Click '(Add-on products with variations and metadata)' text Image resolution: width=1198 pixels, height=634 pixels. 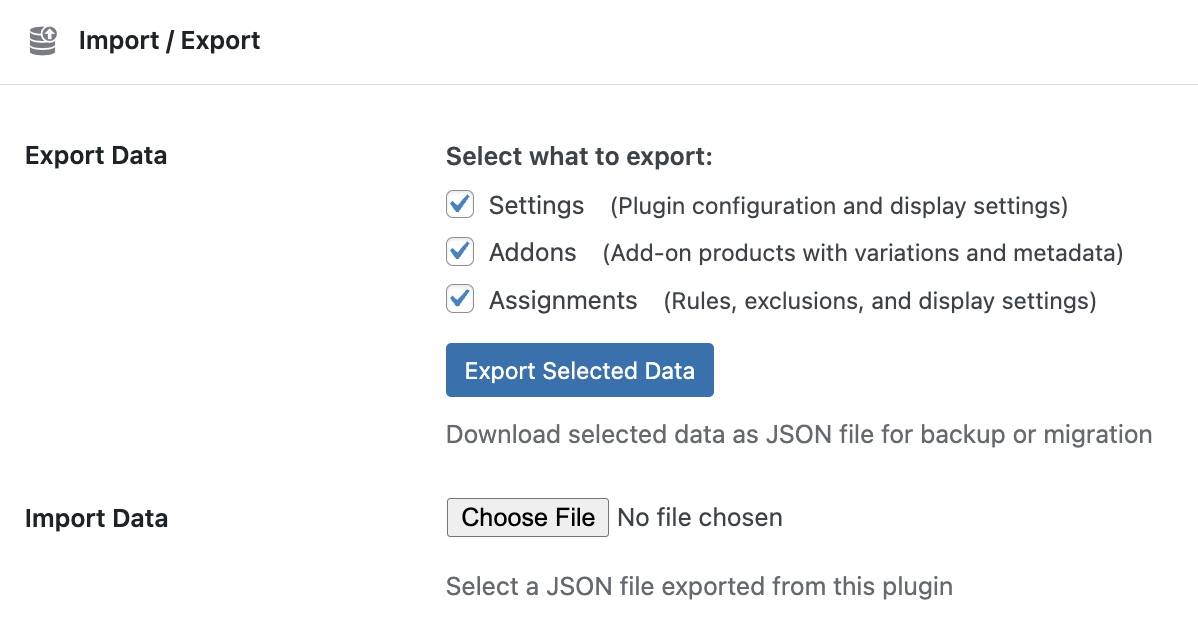pos(863,254)
